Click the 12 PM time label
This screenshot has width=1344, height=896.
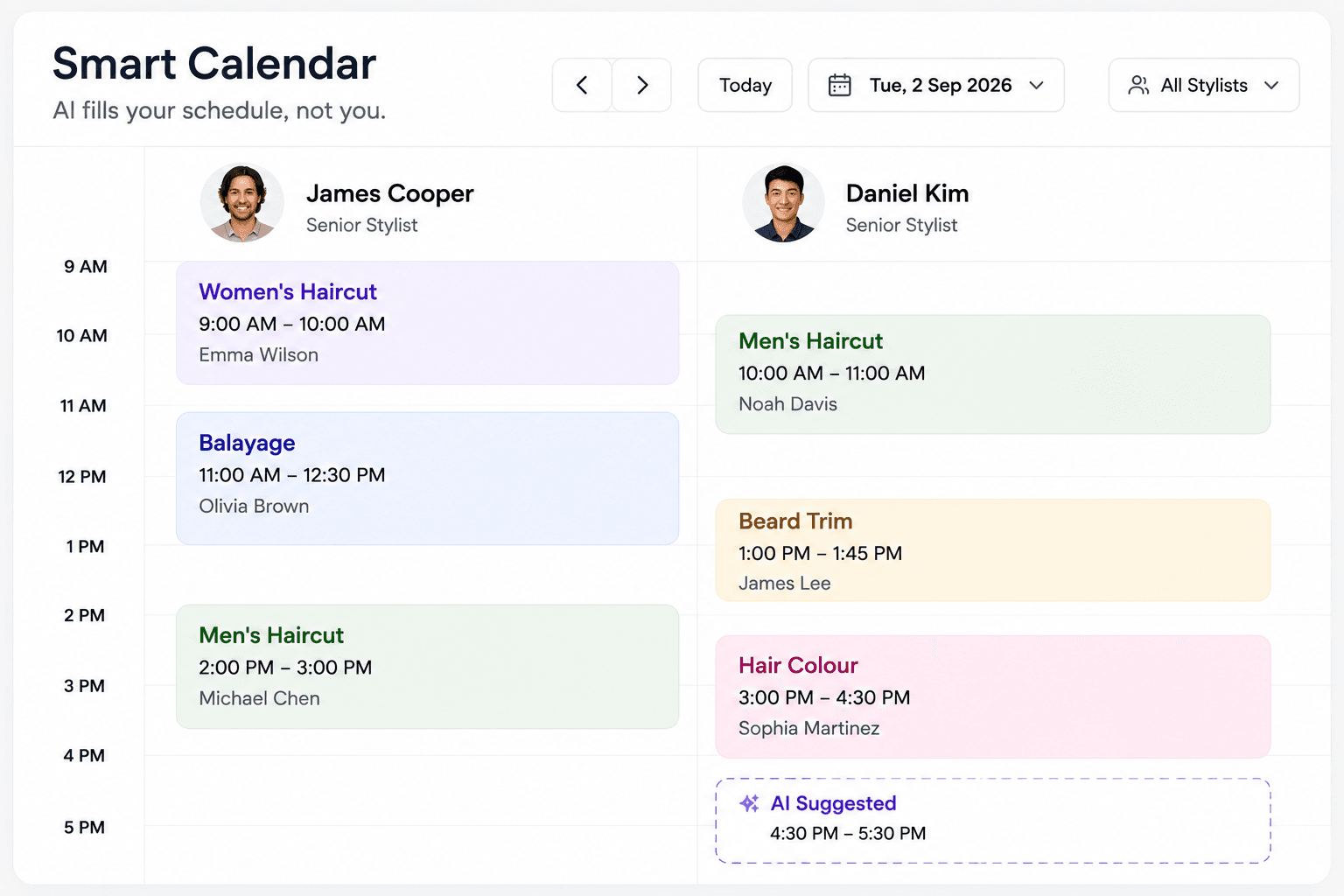tap(82, 477)
